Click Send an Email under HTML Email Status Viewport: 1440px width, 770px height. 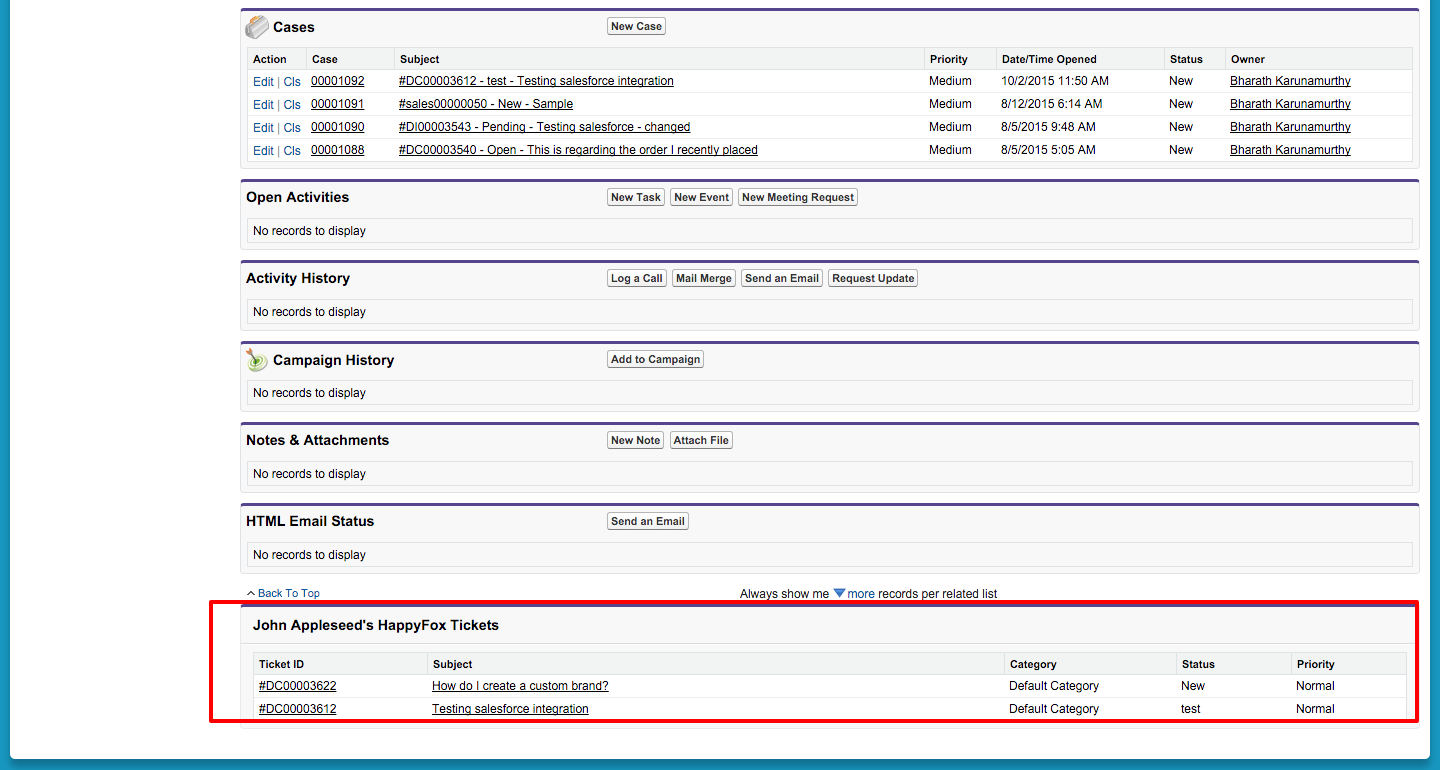tap(648, 521)
